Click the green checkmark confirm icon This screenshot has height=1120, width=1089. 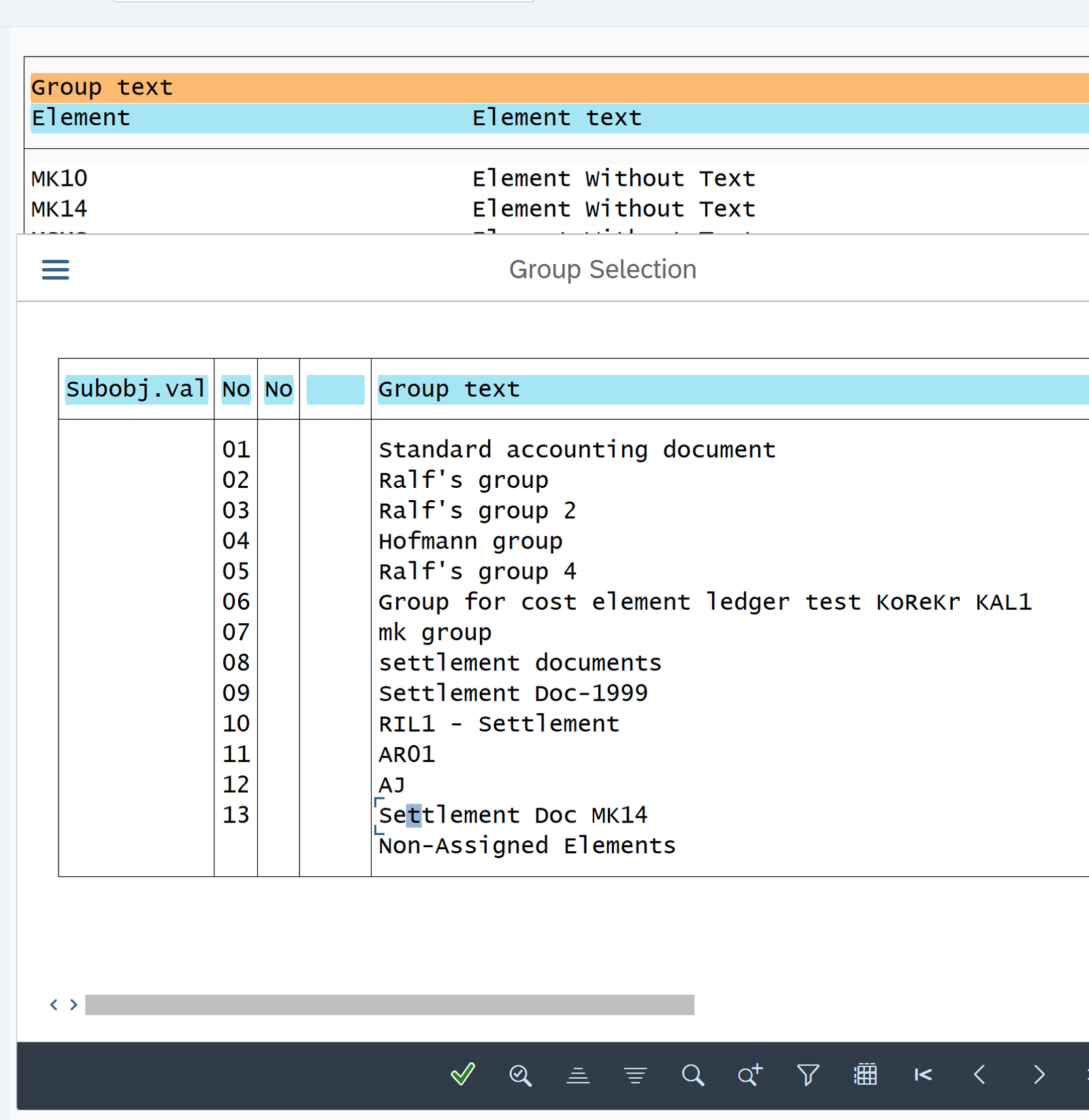[463, 1074]
